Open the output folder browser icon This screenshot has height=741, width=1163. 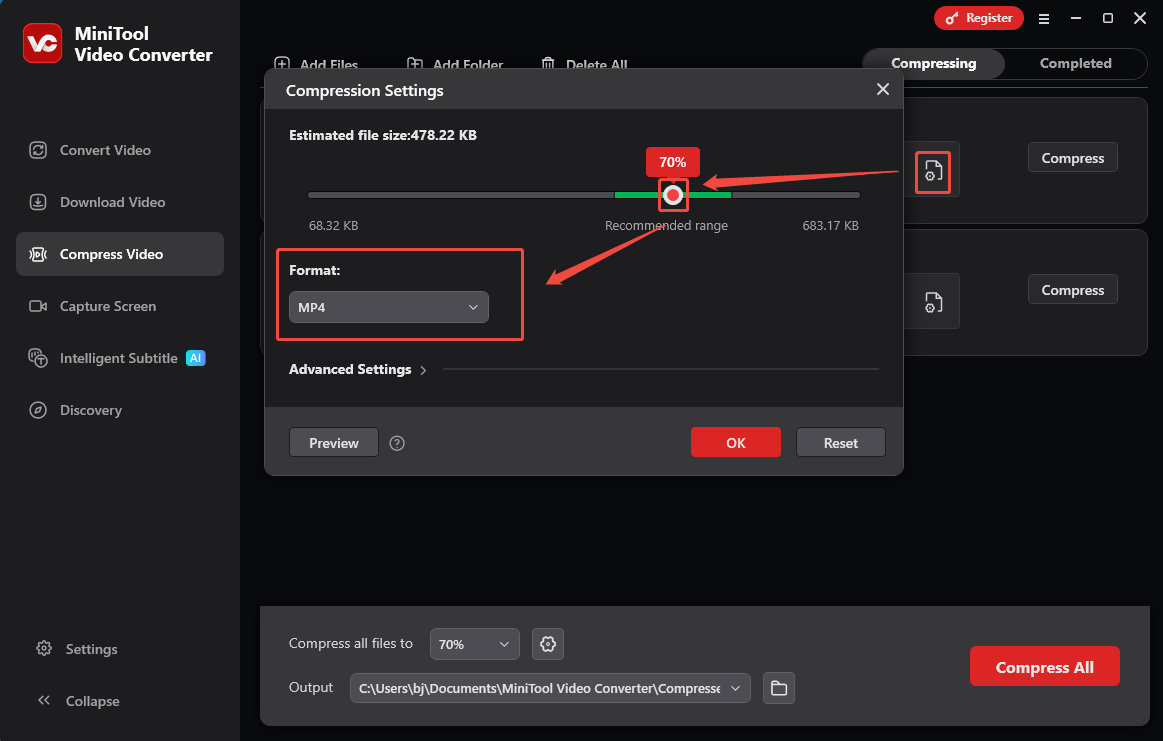(x=778, y=688)
